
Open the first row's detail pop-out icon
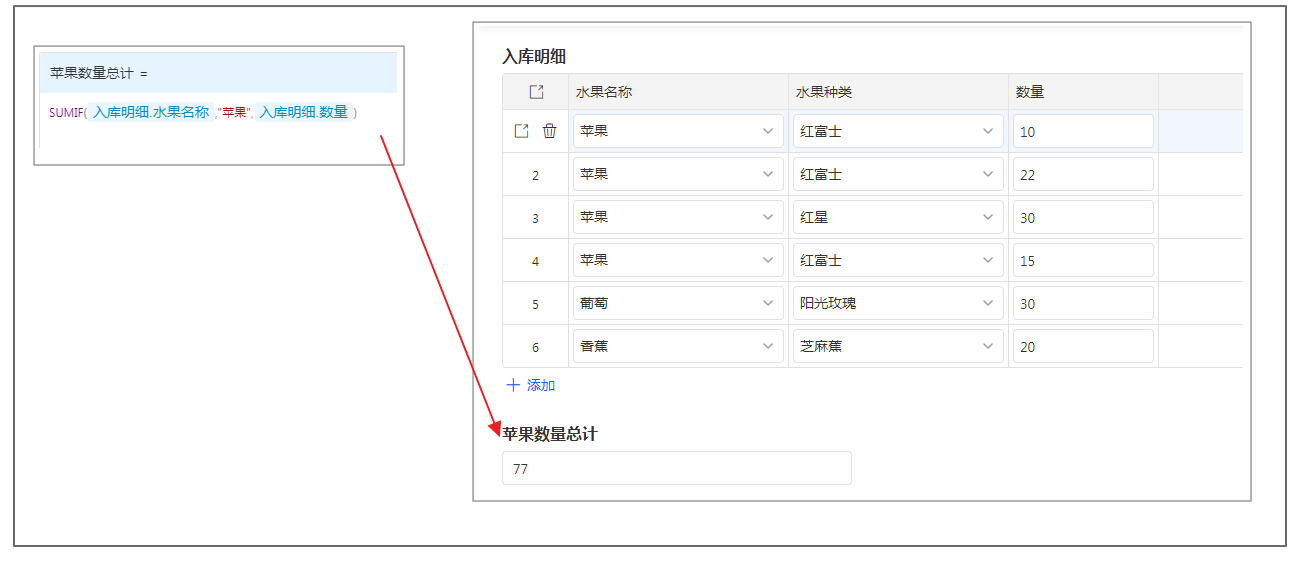(521, 131)
